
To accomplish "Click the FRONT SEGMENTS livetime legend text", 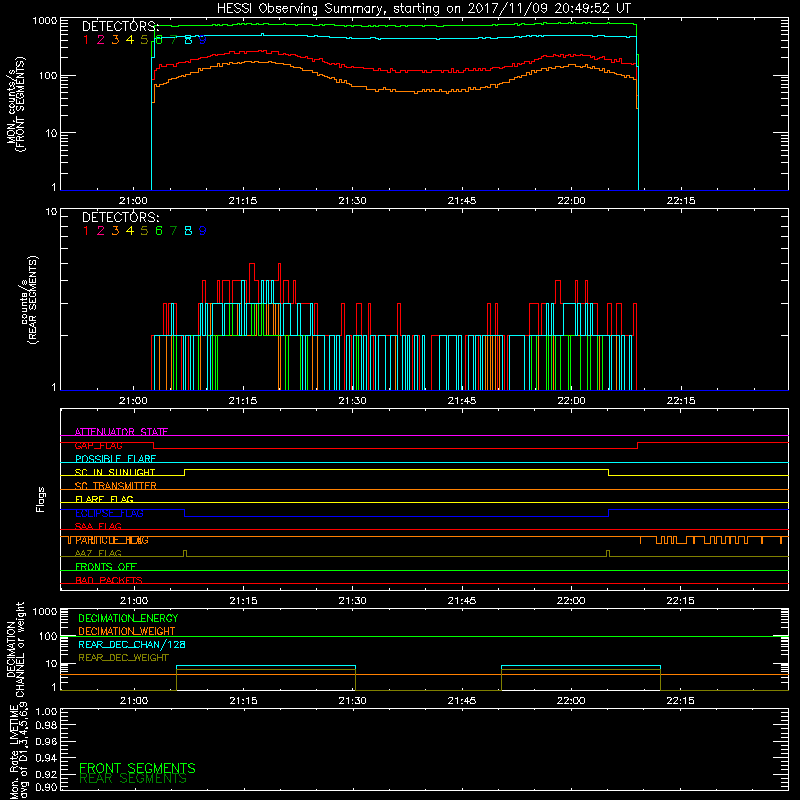I will pos(137,768).
